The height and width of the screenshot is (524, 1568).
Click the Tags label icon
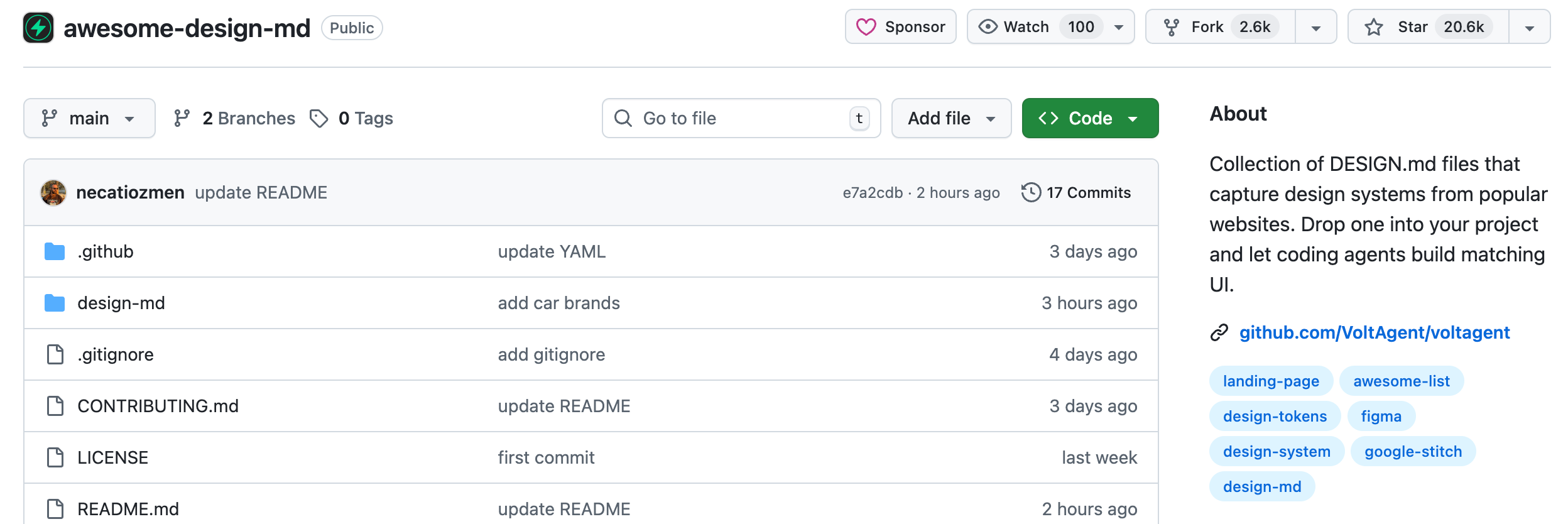point(319,118)
